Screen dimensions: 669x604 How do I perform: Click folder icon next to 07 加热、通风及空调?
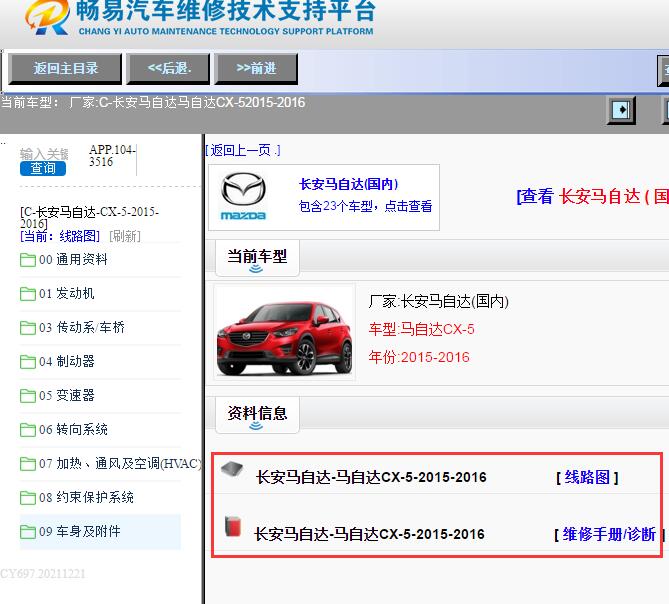tap(28, 464)
